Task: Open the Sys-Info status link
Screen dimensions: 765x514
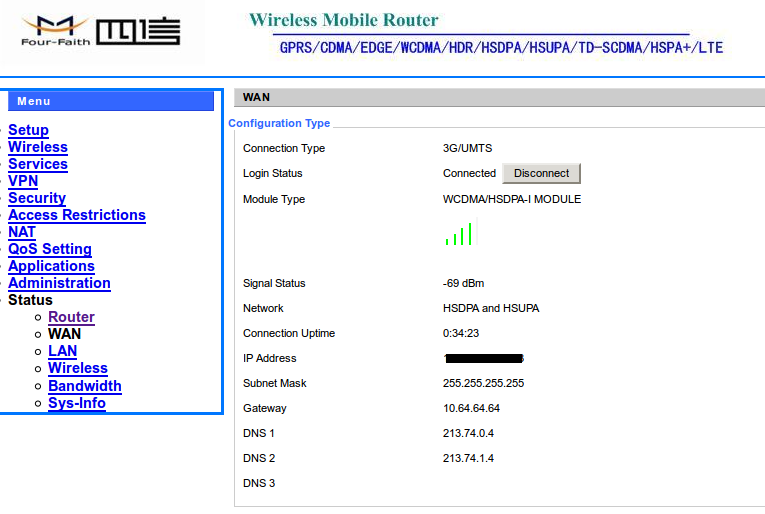Action: click(77, 403)
